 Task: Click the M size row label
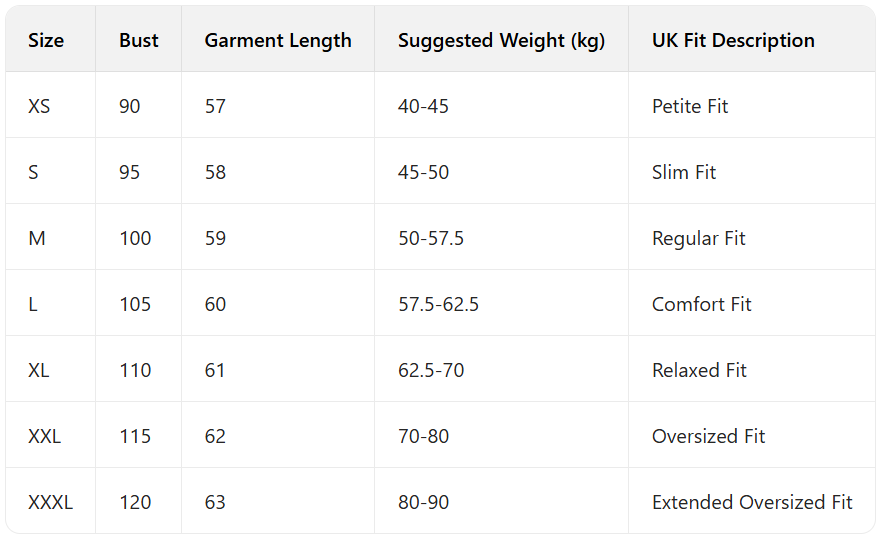[37, 238]
